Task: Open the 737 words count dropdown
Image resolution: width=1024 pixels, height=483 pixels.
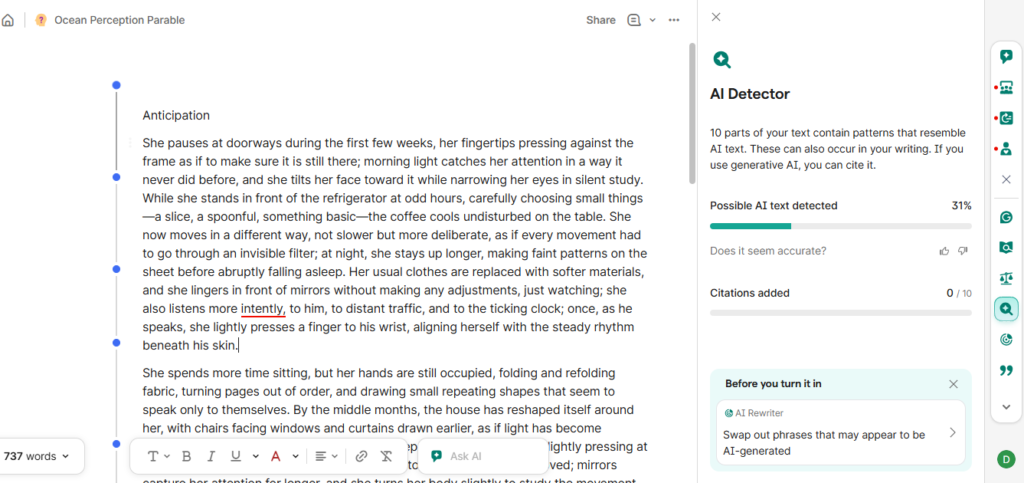Action: pyautogui.click(x=37, y=456)
